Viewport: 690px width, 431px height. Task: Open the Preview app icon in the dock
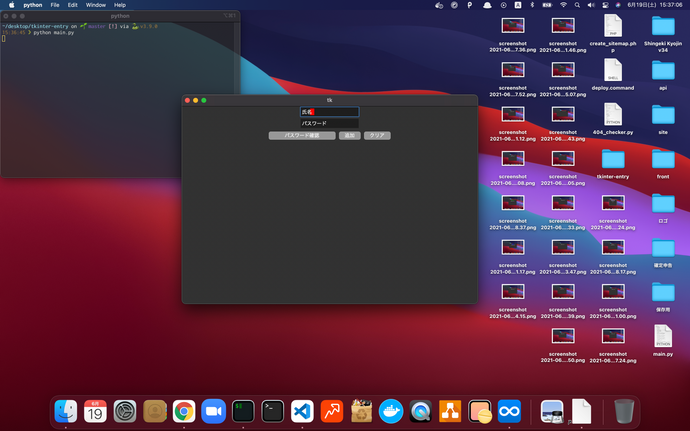point(552,411)
